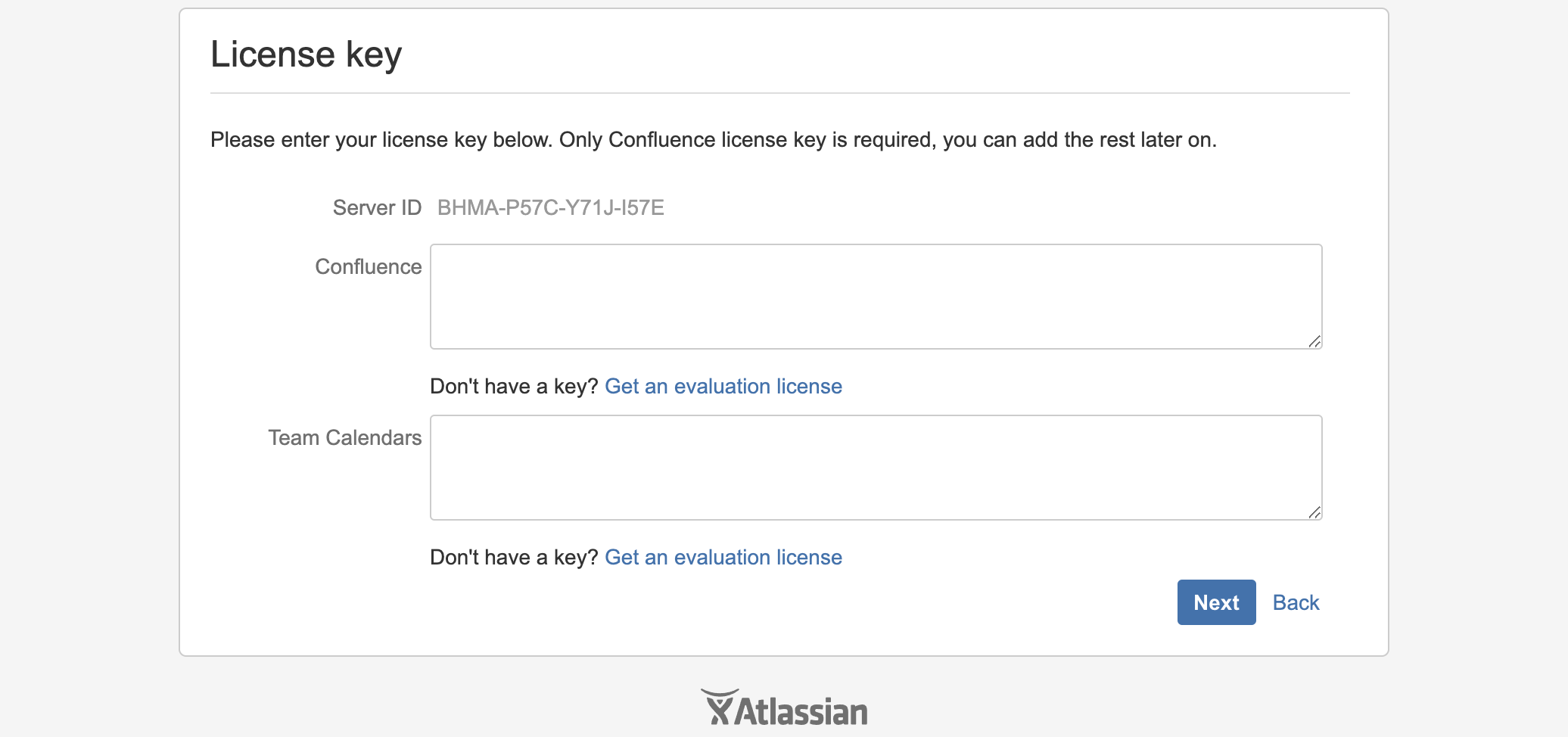The width and height of the screenshot is (1568, 737).
Task: Click the Server ID label
Action: 377,208
